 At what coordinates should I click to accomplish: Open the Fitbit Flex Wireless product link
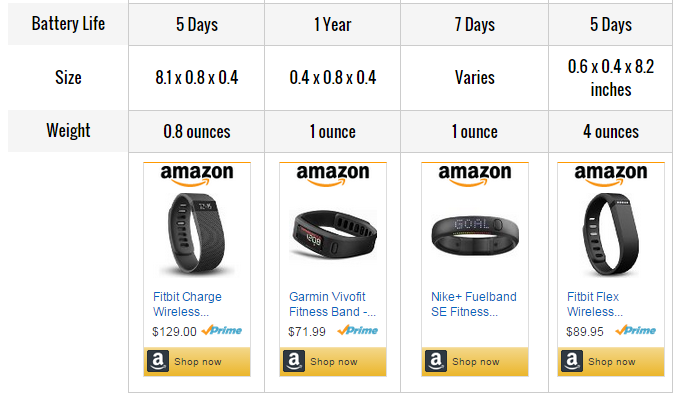tap(593, 304)
